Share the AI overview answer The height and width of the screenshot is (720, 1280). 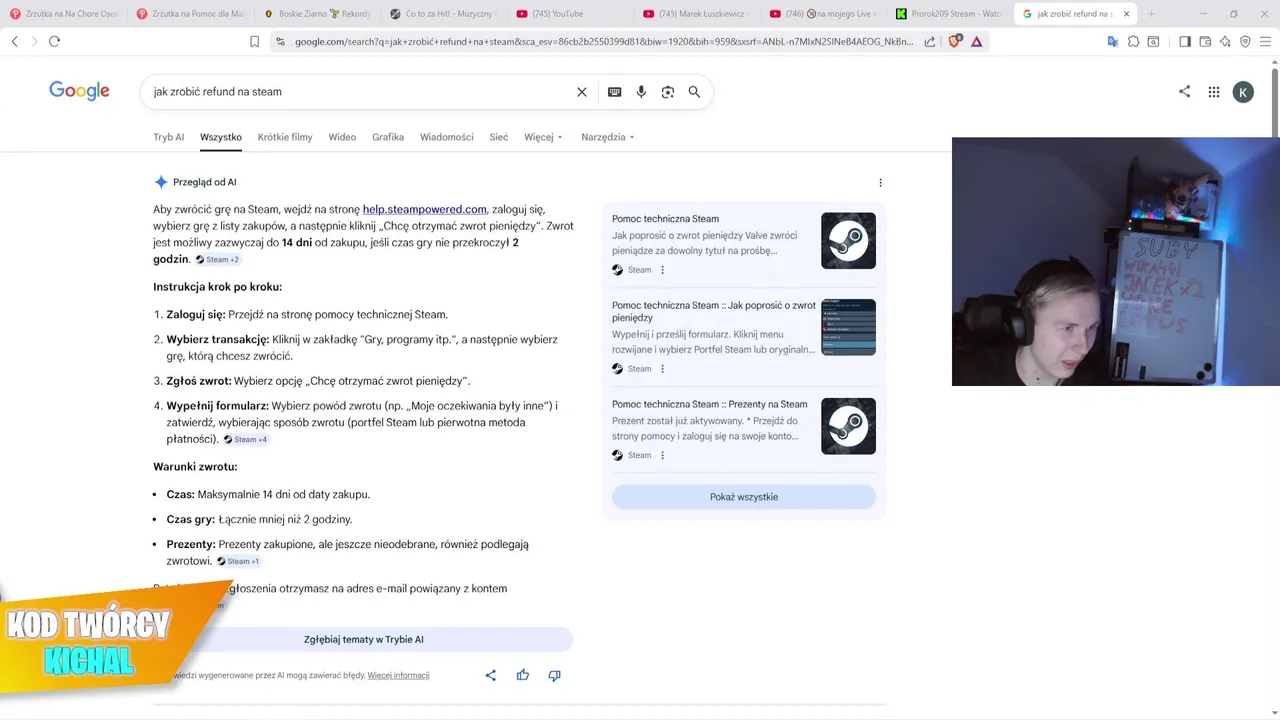(x=491, y=675)
